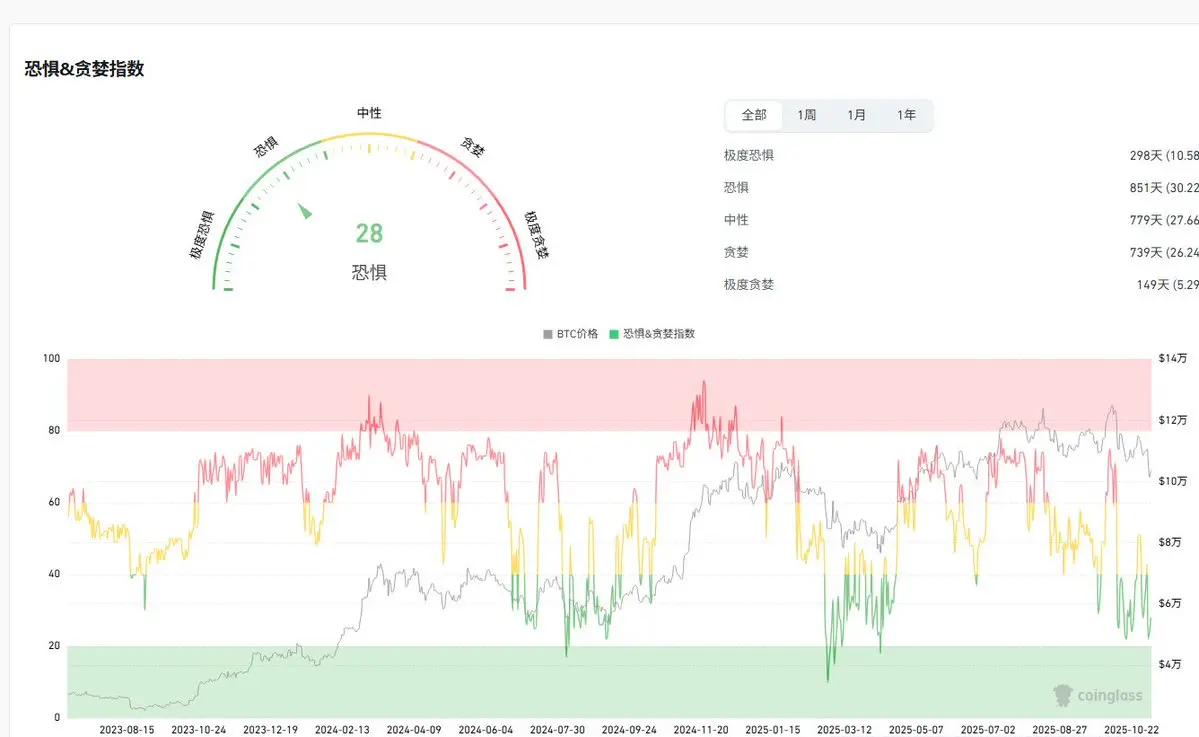The image size is (1199, 737).
Task: Click the 2023-10-24 x-axis date
Action: click(x=199, y=730)
